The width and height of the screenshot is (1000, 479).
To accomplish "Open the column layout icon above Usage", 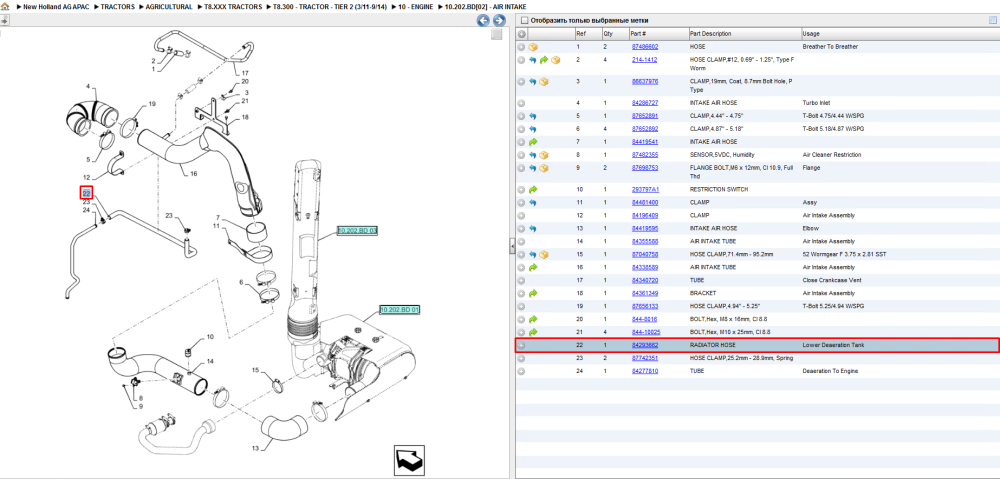I will pyautogui.click(x=992, y=20).
